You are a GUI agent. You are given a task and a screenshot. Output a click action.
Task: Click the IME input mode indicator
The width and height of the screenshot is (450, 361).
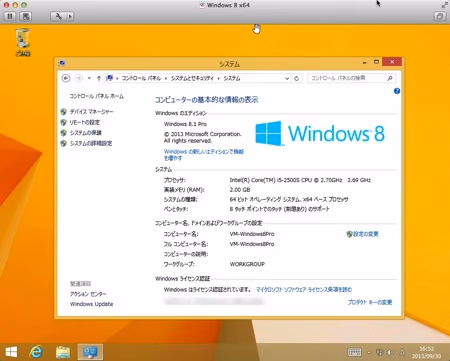402,352
